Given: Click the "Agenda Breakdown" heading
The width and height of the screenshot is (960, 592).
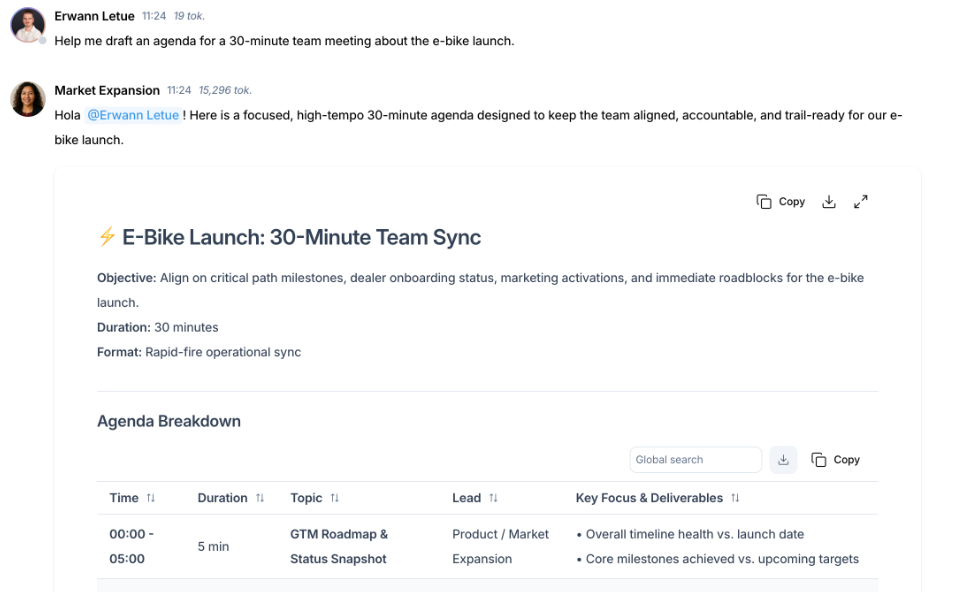Looking at the screenshot, I should coord(169,421).
